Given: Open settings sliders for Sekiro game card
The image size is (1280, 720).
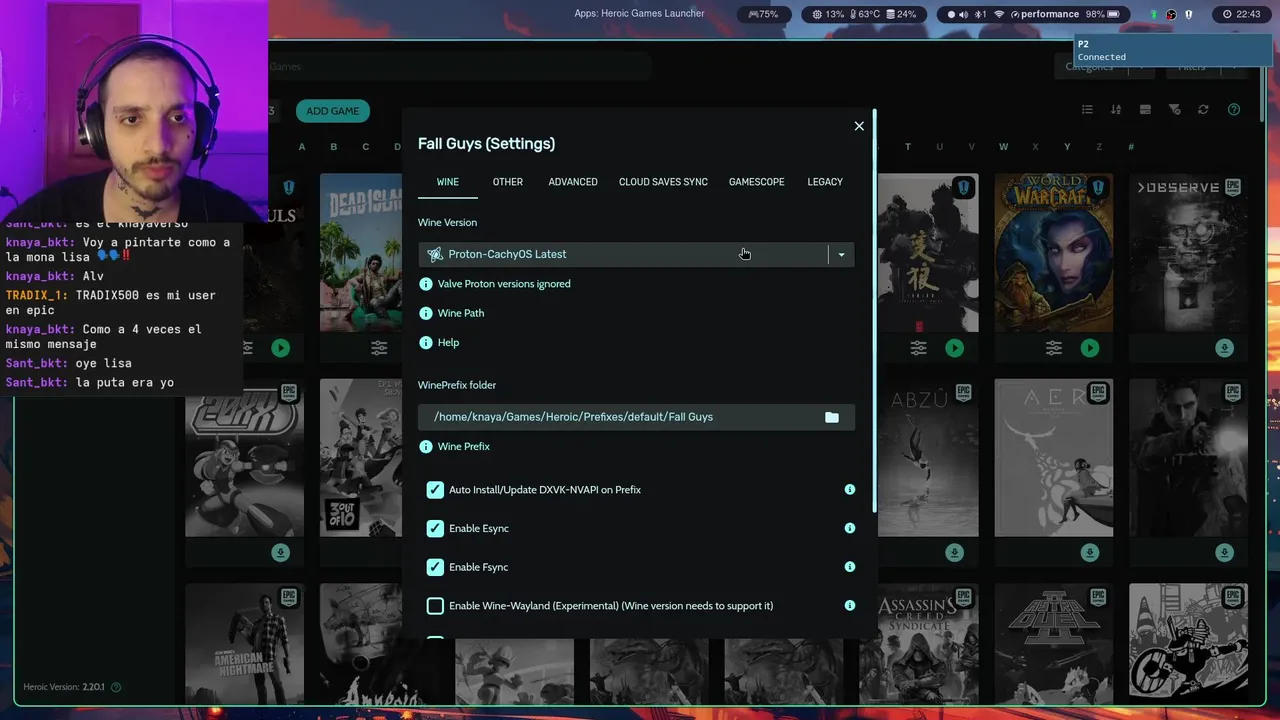Looking at the screenshot, I should 919,348.
